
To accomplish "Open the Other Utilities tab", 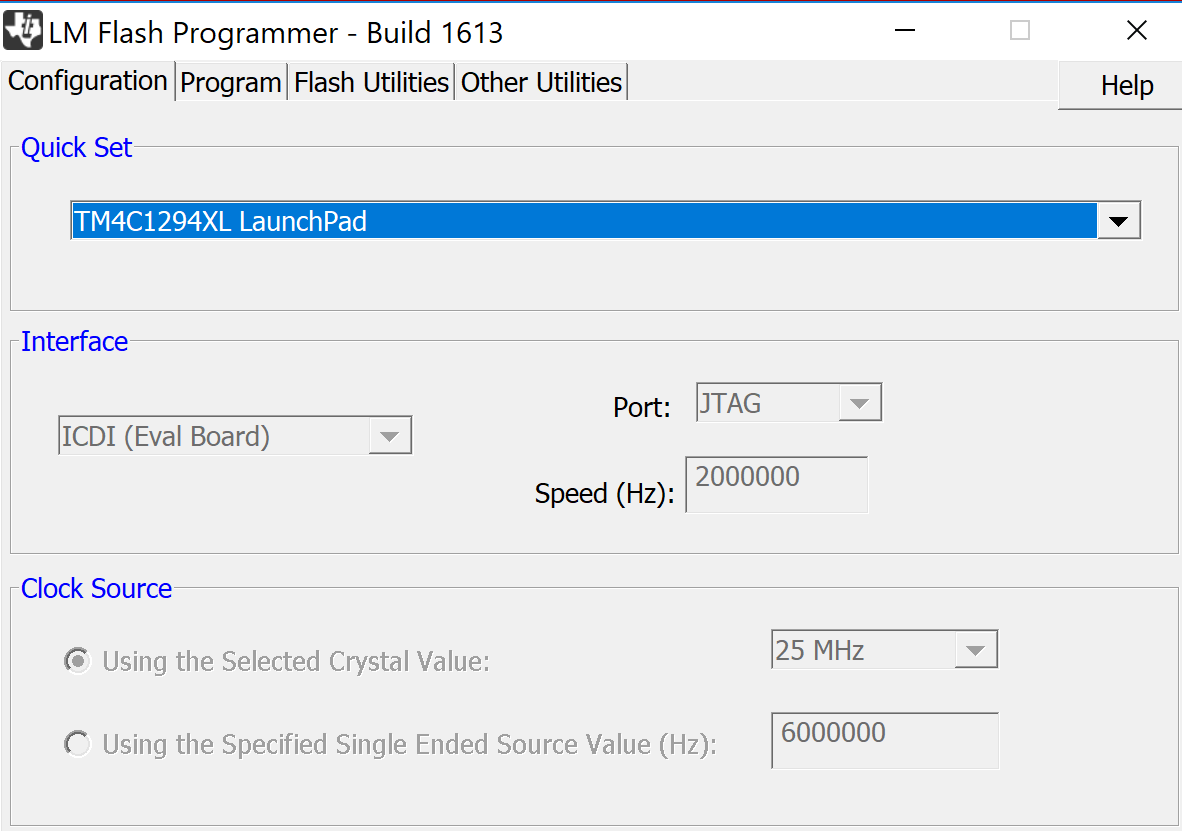I will (x=541, y=83).
